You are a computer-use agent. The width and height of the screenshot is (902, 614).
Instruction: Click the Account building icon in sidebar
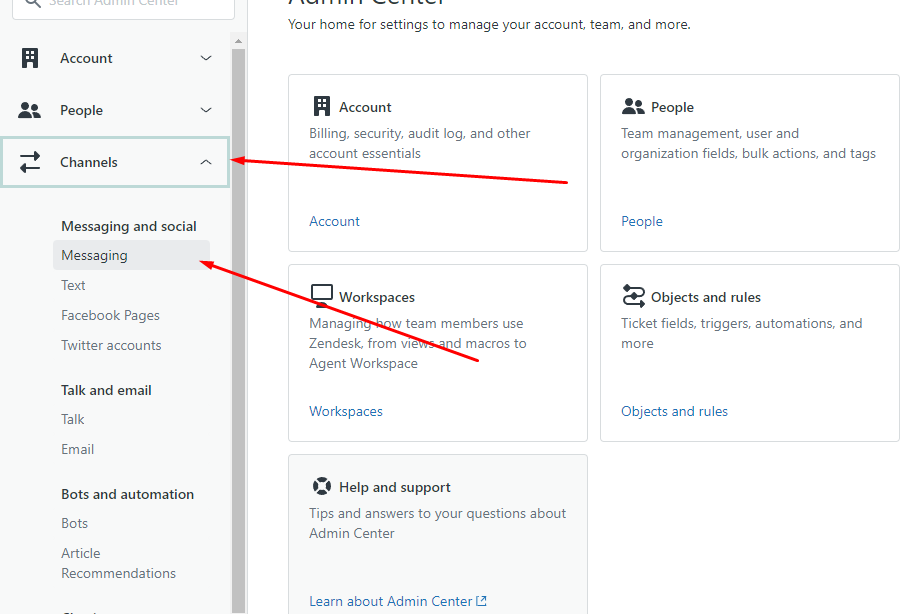click(30, 58)
